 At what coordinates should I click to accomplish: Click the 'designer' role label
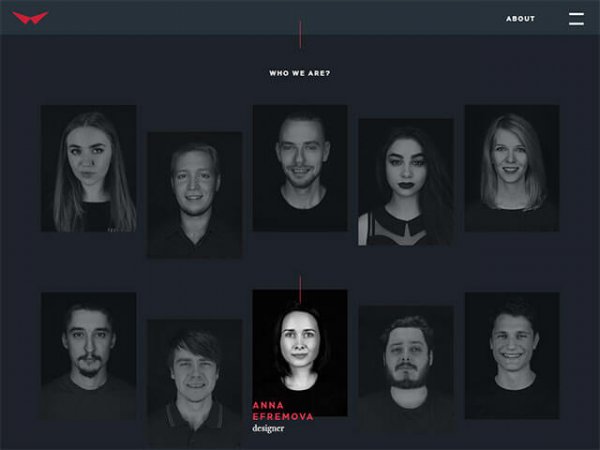pos(268,428)
